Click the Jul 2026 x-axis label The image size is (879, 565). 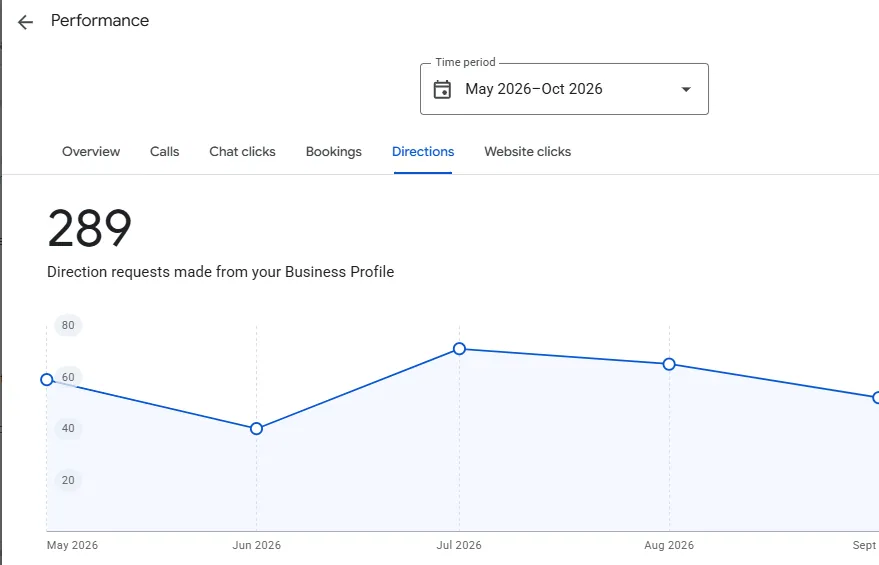point(459,545)
